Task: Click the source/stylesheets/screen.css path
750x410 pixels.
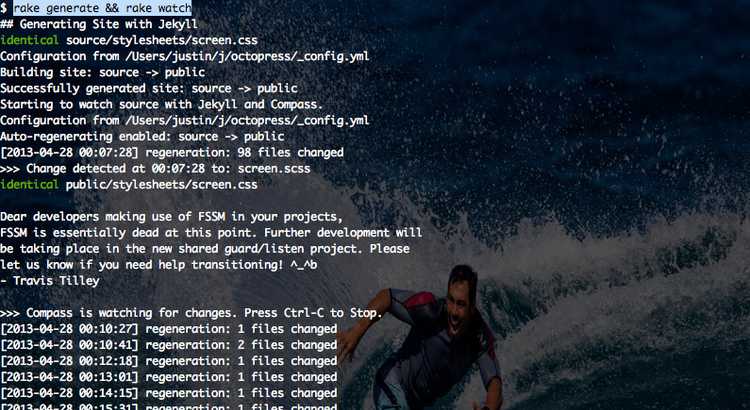Action: coord(162,40)
